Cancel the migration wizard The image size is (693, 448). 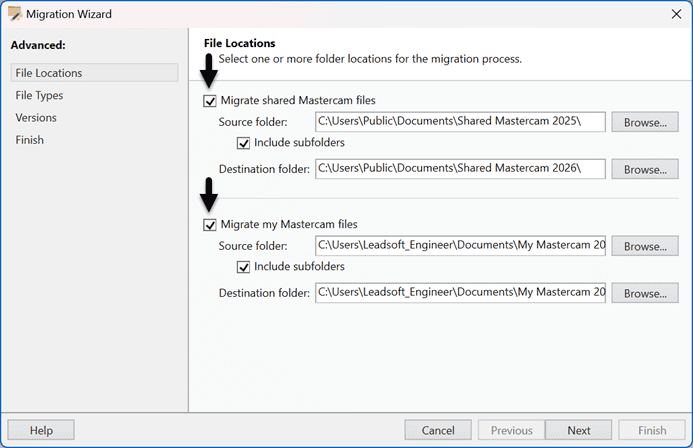tap(438, 430)
